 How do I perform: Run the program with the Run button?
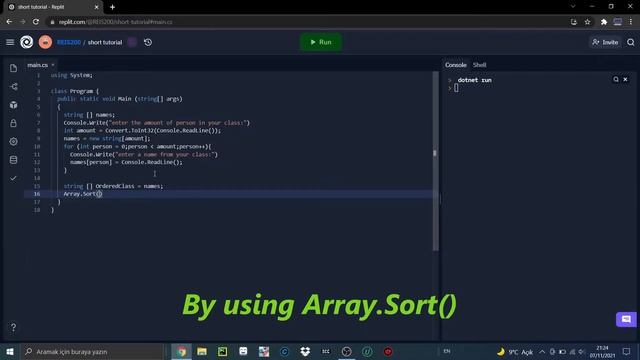321,42
